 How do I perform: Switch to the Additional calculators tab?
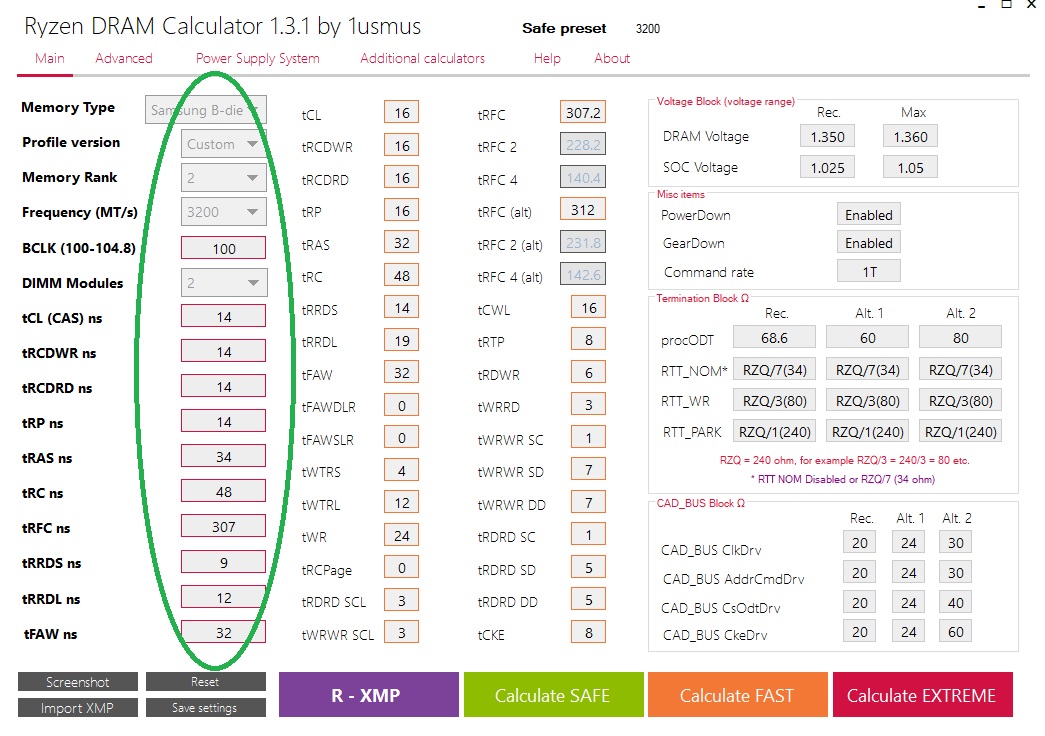click(x=422, y=58)
